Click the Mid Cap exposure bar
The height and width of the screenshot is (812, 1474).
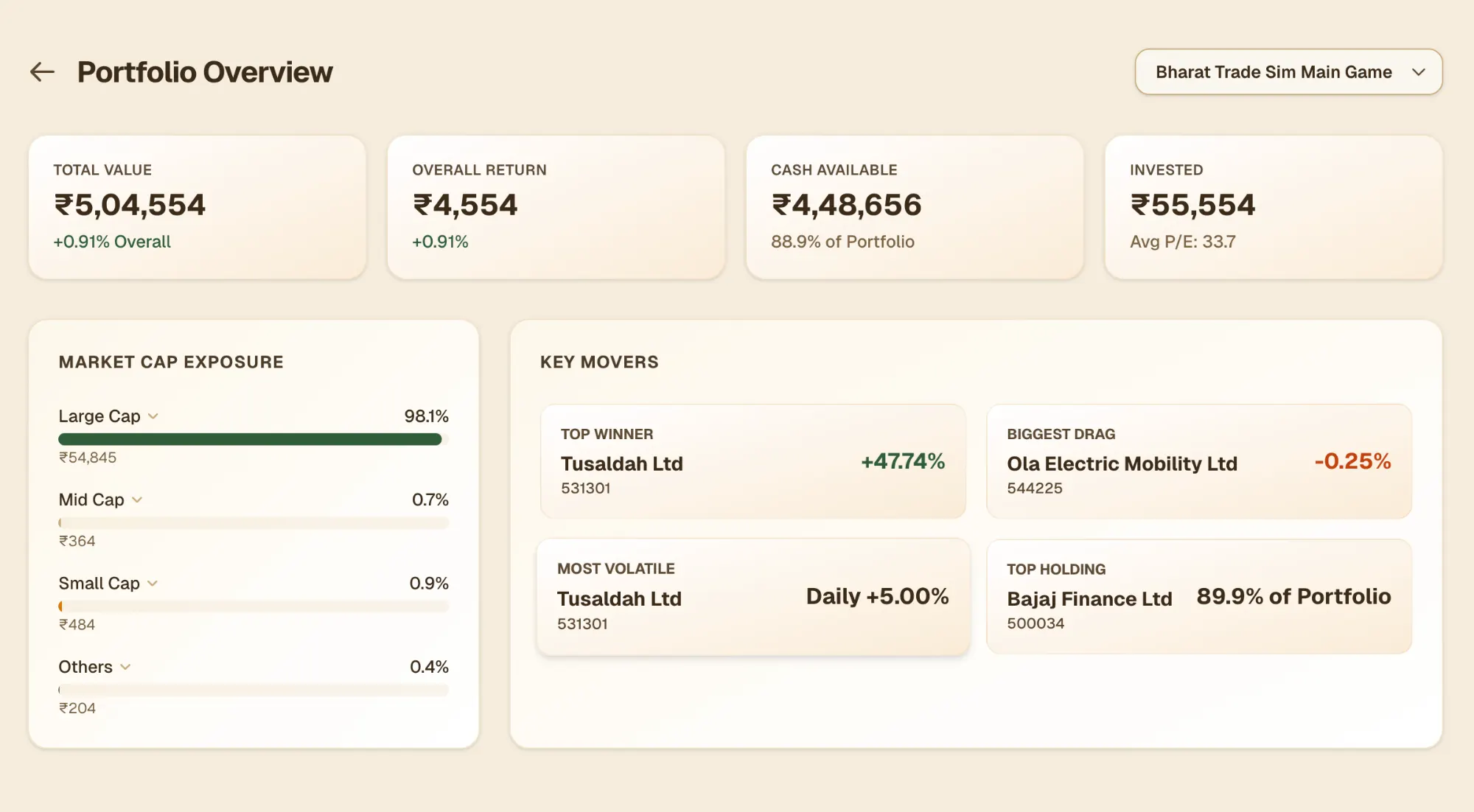coord(253,523)
